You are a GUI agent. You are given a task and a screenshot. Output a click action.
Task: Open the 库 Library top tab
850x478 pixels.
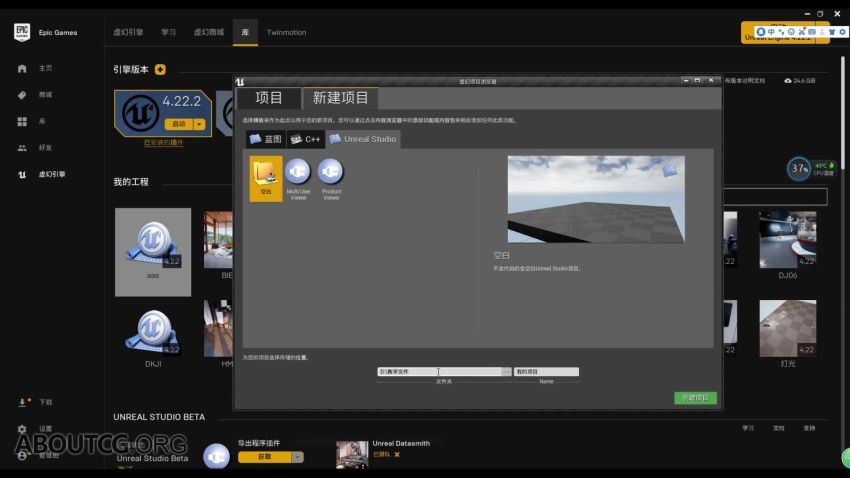[x=245, y=33]
